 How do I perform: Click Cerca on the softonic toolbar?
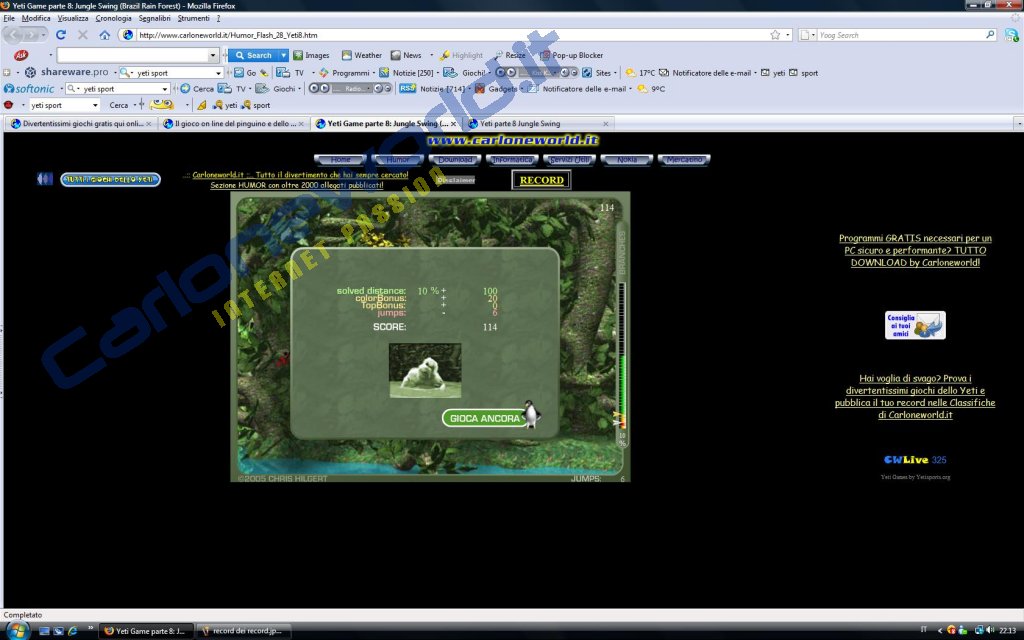click(x=197, y=89)
